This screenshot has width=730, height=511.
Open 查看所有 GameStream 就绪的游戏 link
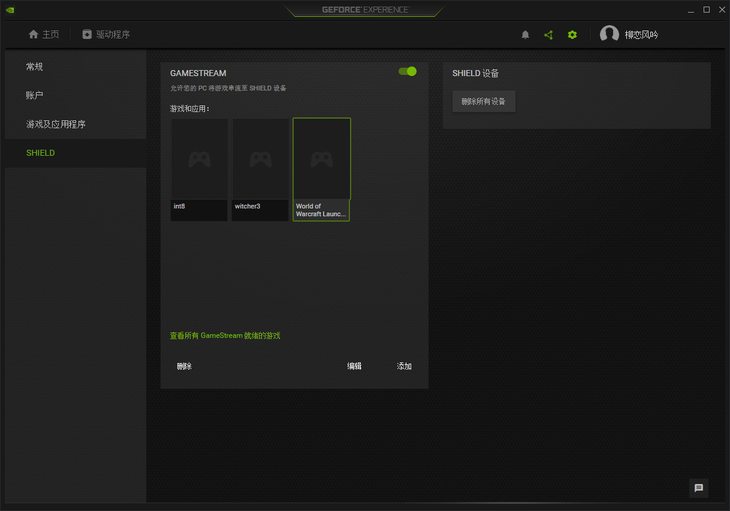225,336
